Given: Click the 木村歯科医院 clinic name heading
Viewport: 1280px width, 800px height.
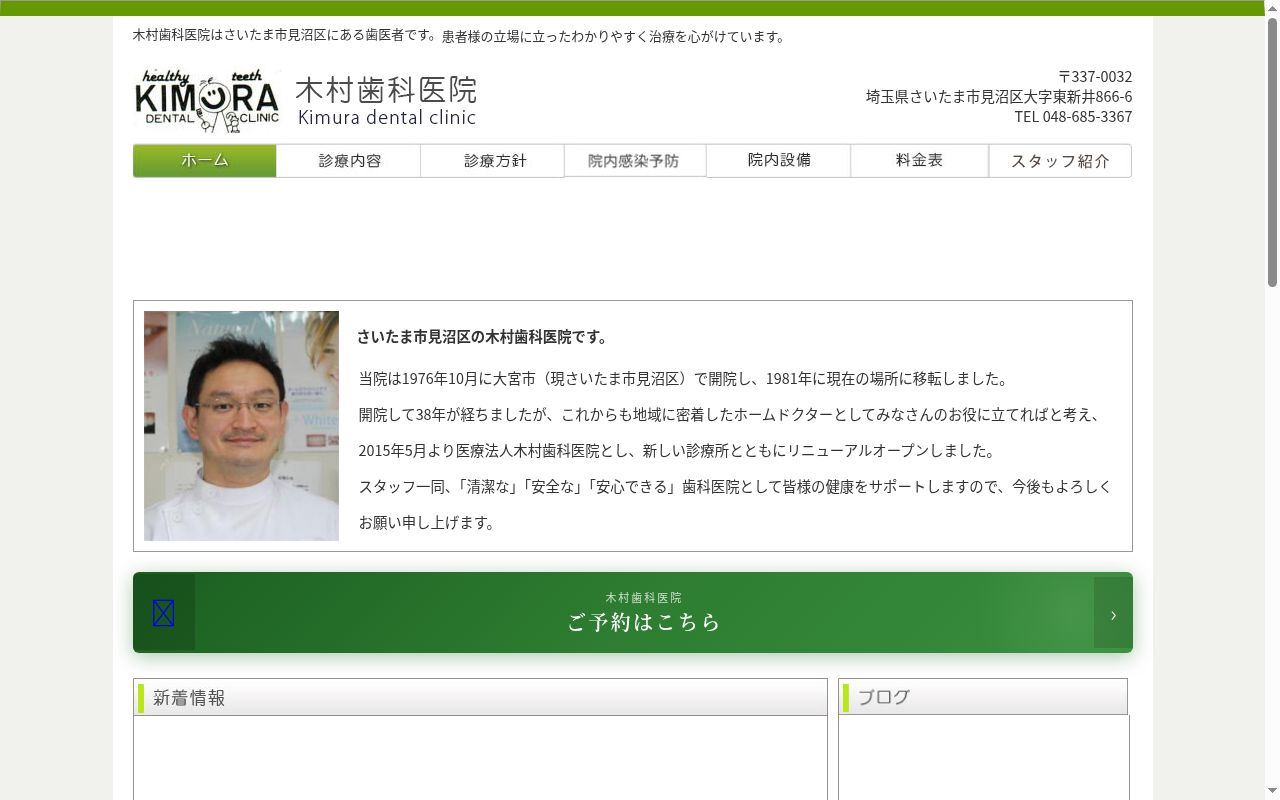Looking at the screenshot, I should tap(386, 90).
